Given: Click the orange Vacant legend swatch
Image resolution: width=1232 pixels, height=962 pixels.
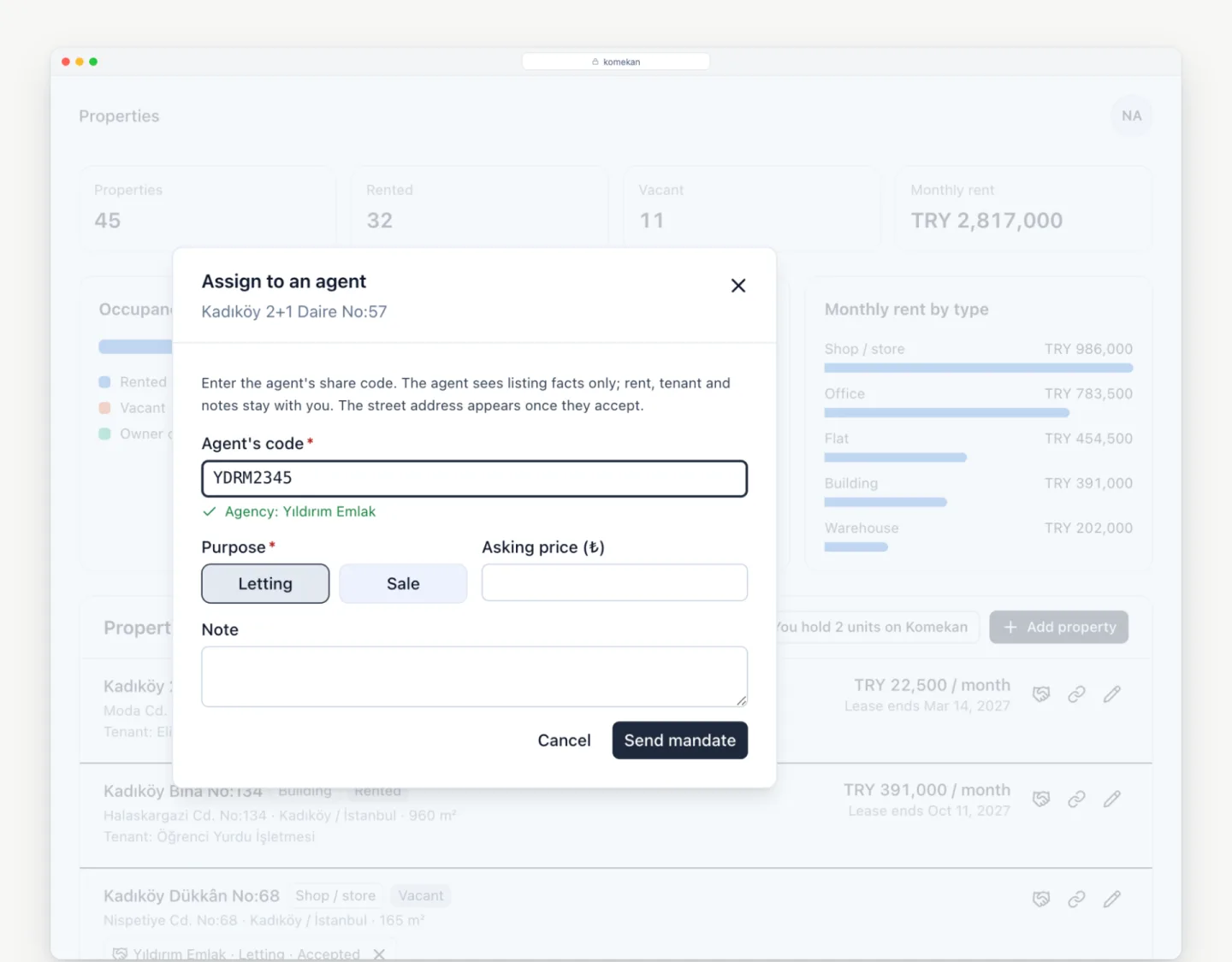Looking at the screenshot, I should 104,408.
